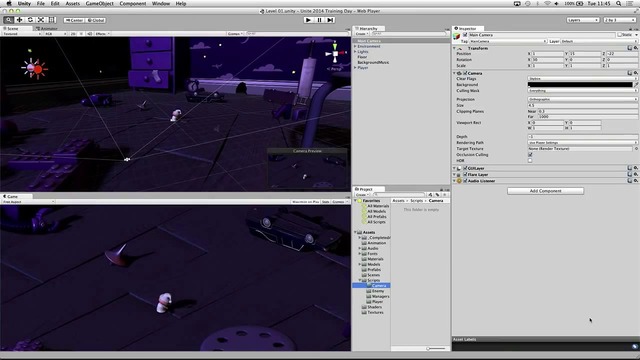The width and height of the screenshot is (640, 360).
Task: Toggle the Static checkbox
Action: [620, 35]
